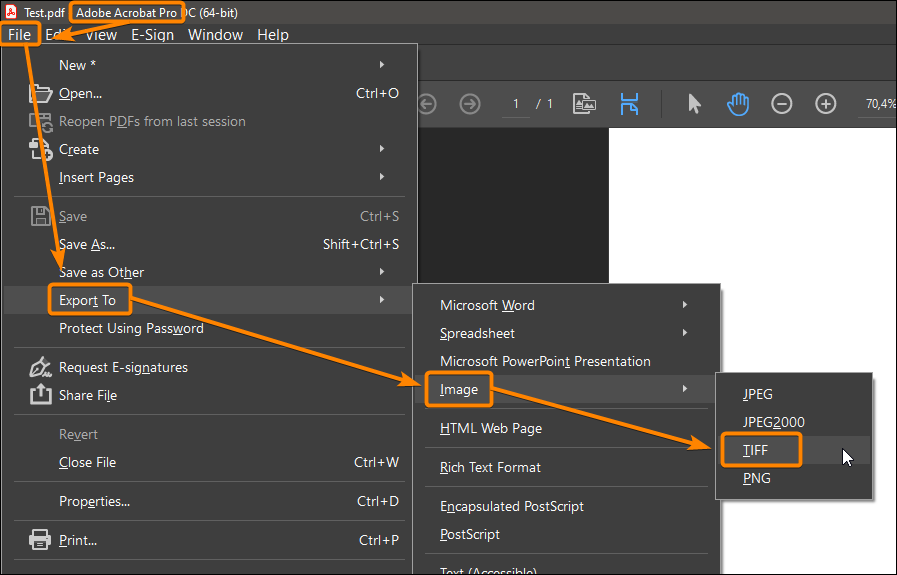Click the Save floppy disk icon
This screenshot has height=575, width=897.
41,216
